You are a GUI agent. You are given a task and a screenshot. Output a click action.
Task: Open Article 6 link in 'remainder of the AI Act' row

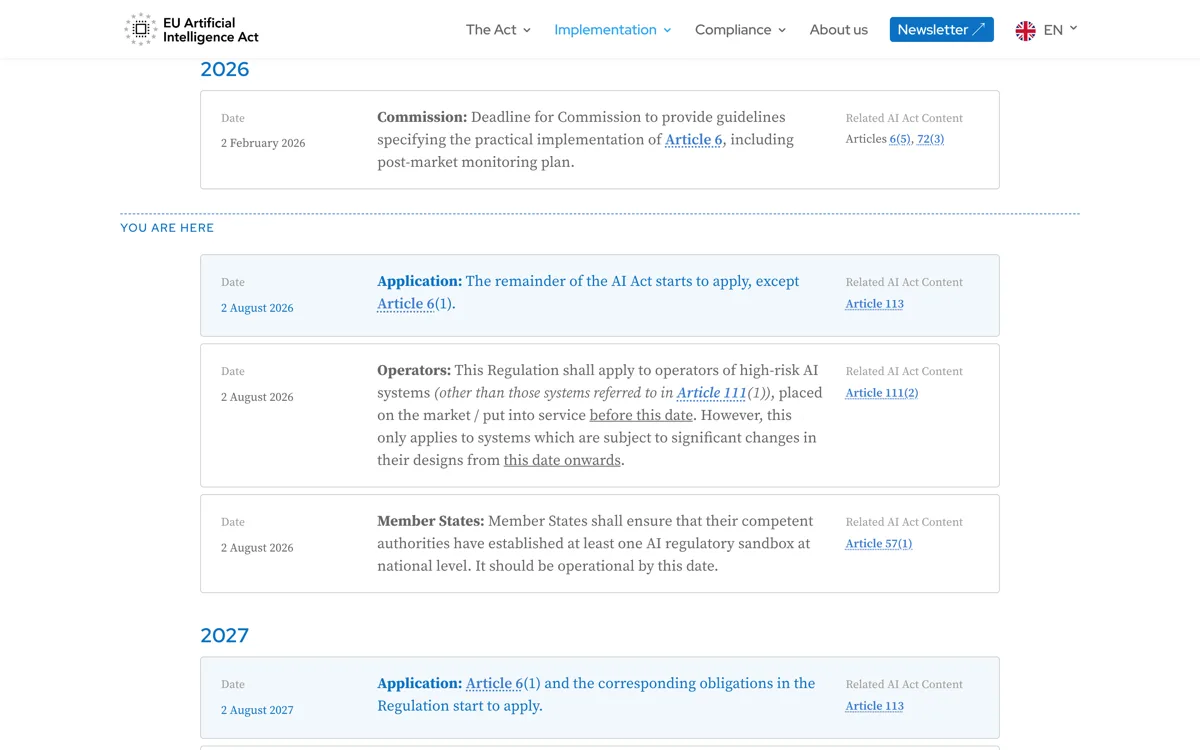point(406,304)
